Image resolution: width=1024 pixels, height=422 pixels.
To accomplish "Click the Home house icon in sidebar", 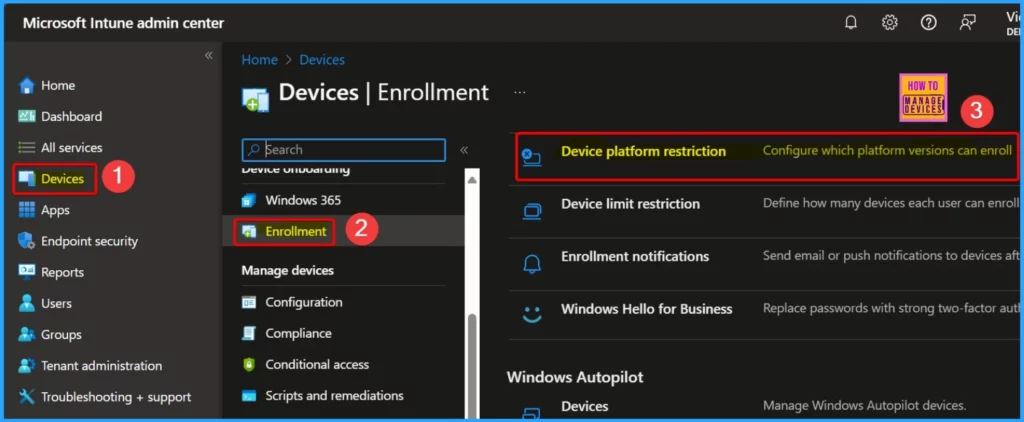I will point(27,86).
